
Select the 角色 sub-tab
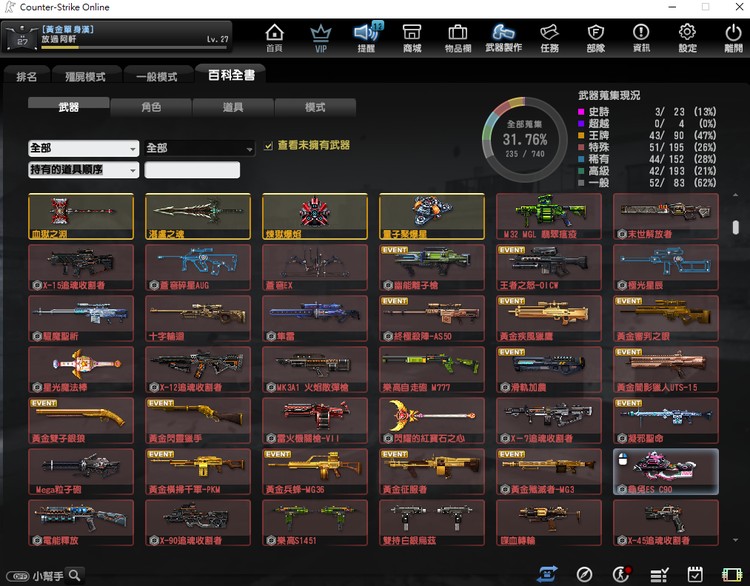[150, 107]
